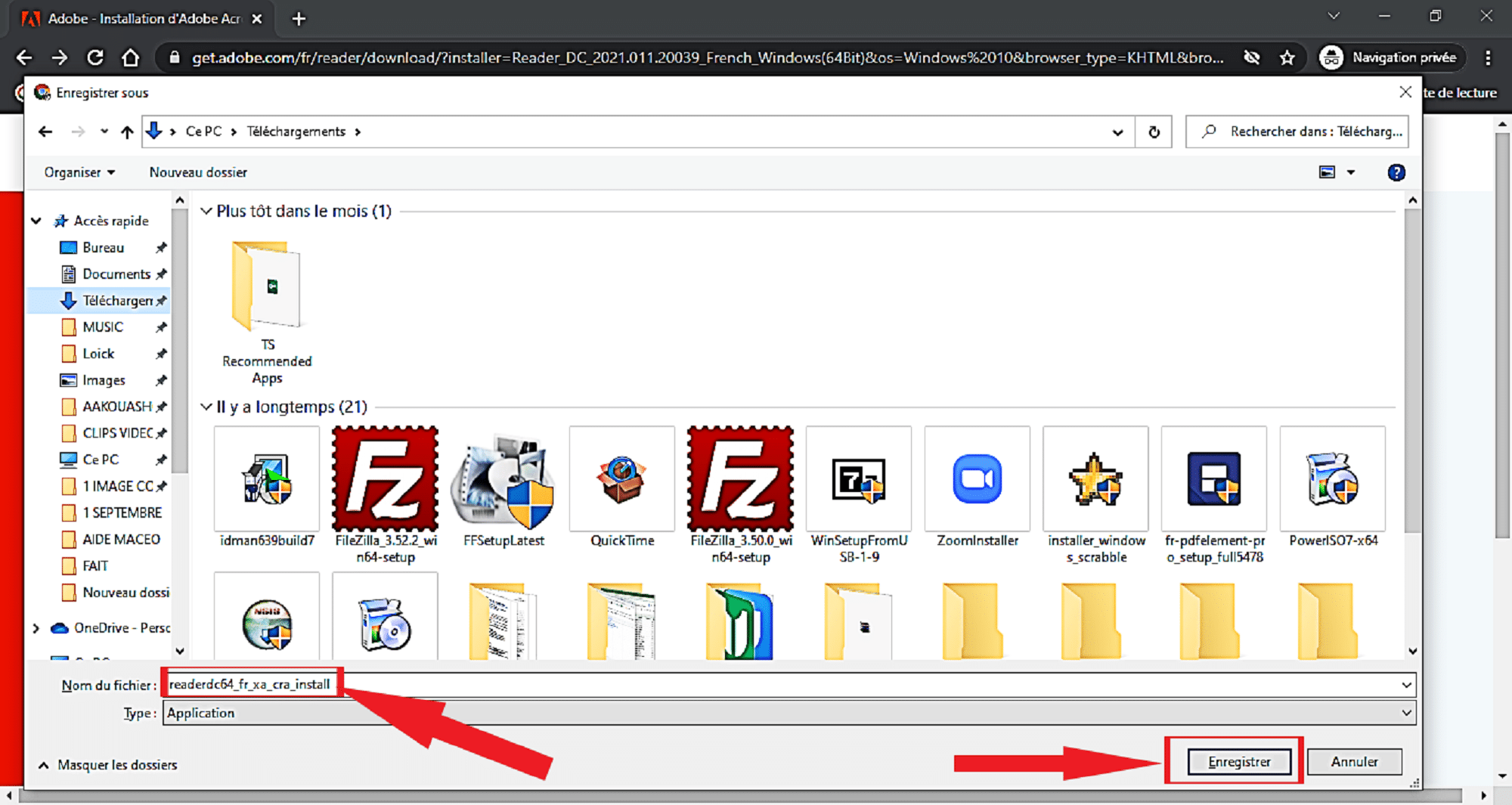Select the ZoomInstaller file
1512x805 pixels.
tap(978, 488)
